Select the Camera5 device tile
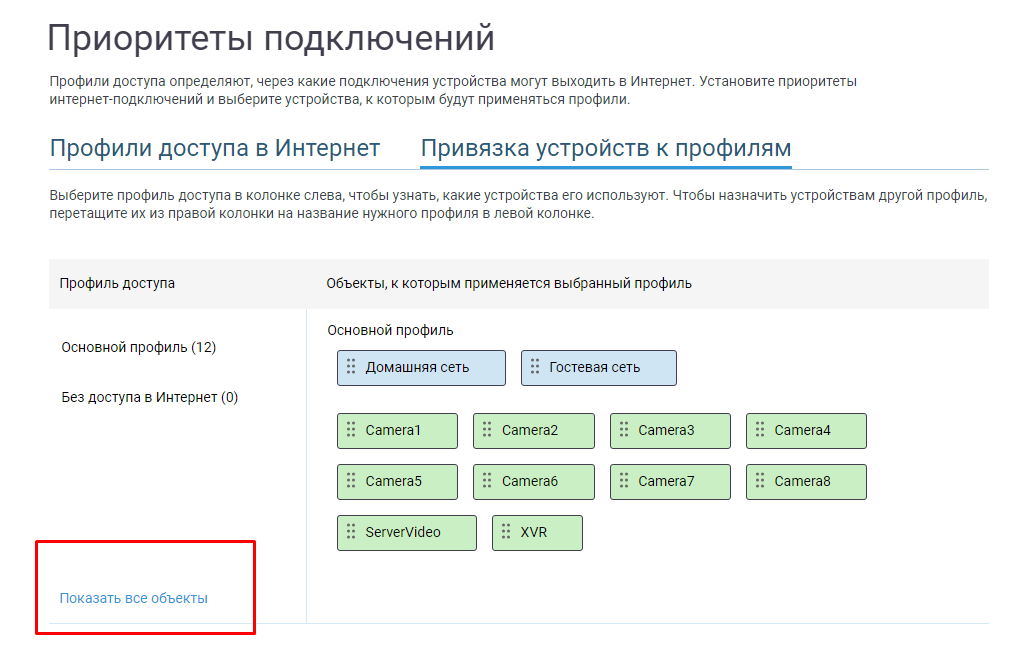 pos(397,482)
